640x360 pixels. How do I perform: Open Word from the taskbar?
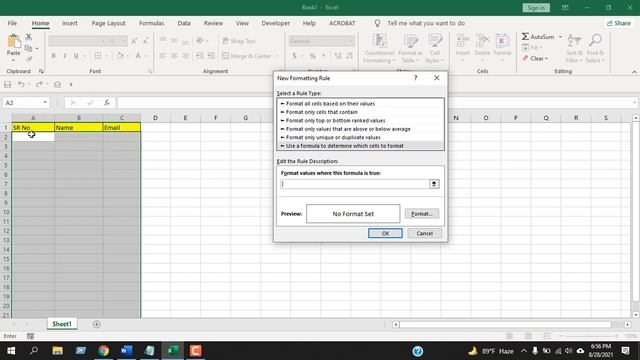pos(127,351)
